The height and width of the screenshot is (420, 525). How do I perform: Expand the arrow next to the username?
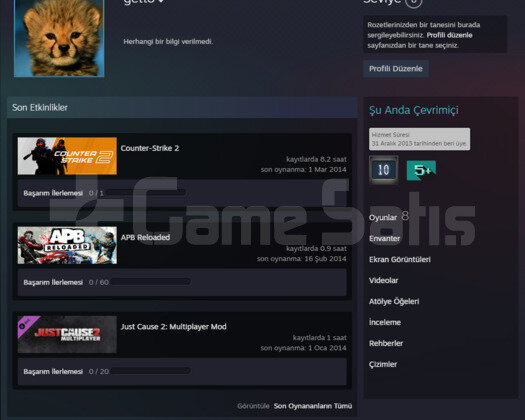[161, 2]
